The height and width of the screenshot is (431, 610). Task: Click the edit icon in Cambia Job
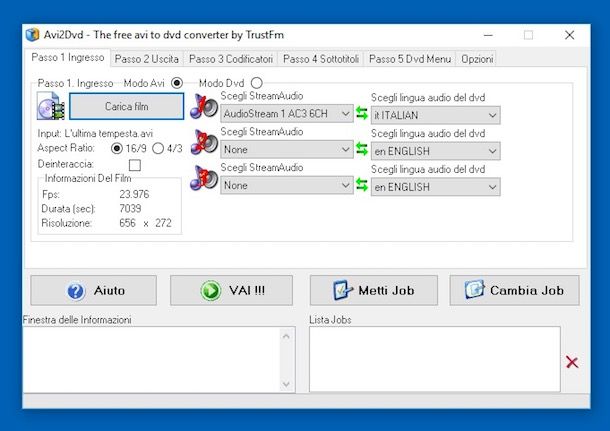point(475,290)
